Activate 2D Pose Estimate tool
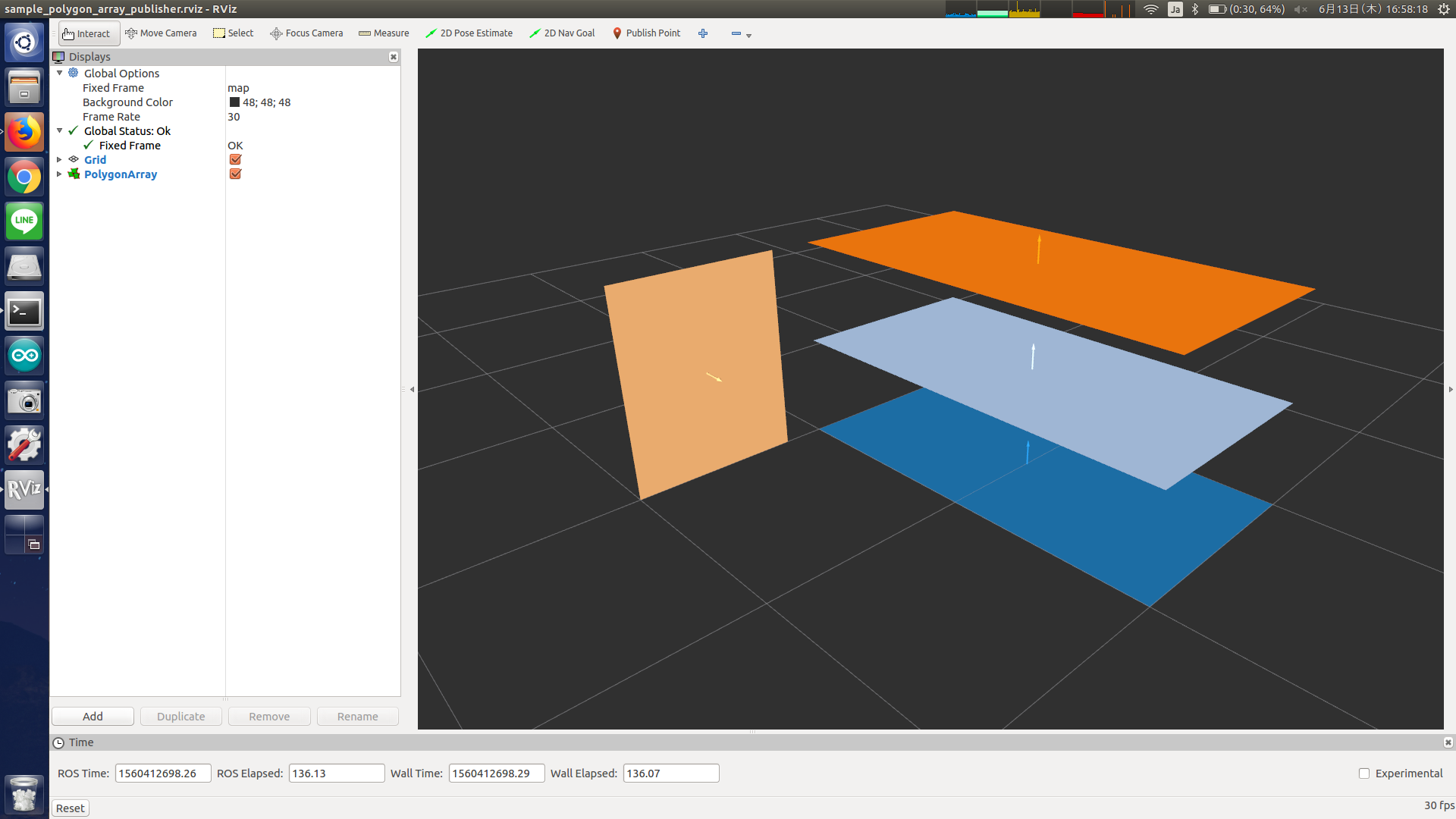This screenshot has width=1456, height=819. (x=469, y=33)
